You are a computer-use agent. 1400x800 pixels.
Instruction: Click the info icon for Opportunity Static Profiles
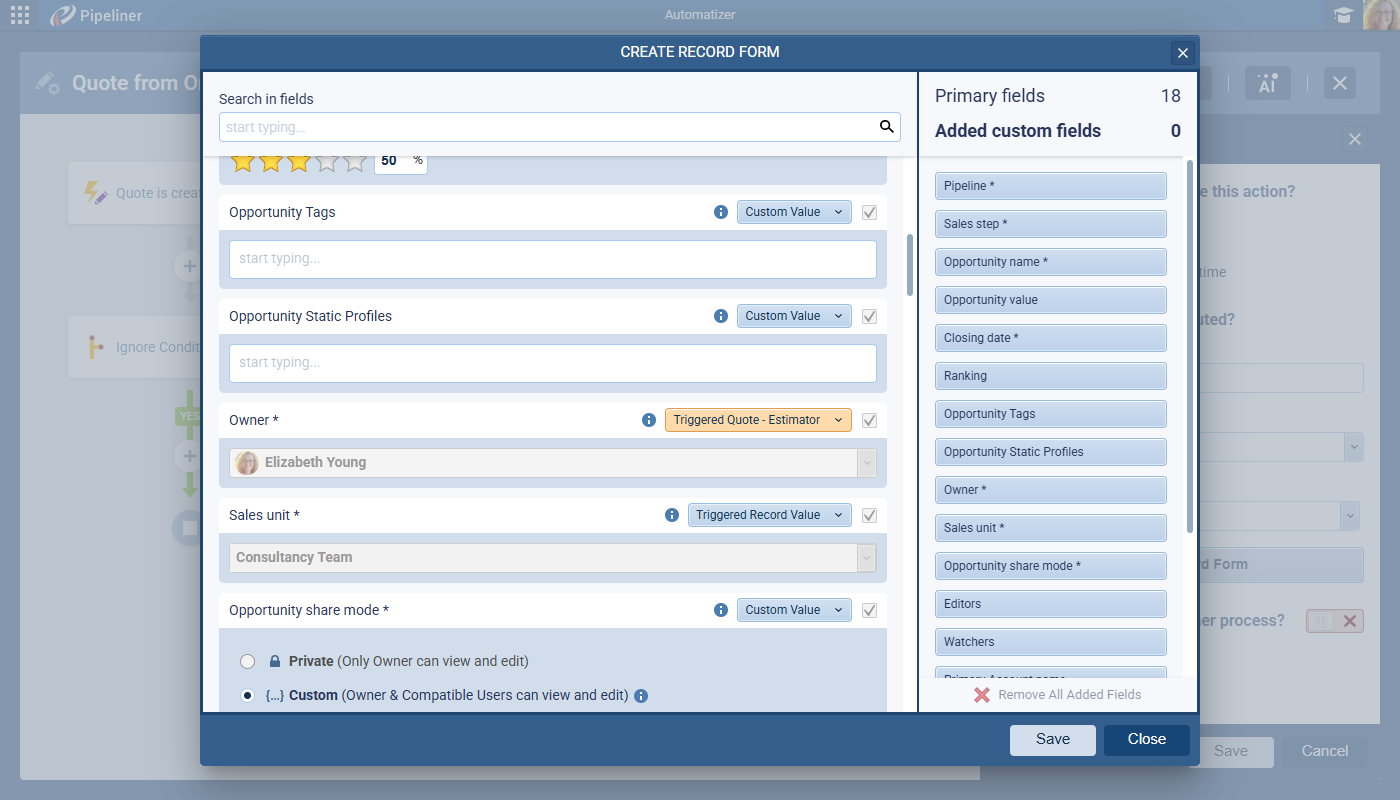tap(721, 316)
